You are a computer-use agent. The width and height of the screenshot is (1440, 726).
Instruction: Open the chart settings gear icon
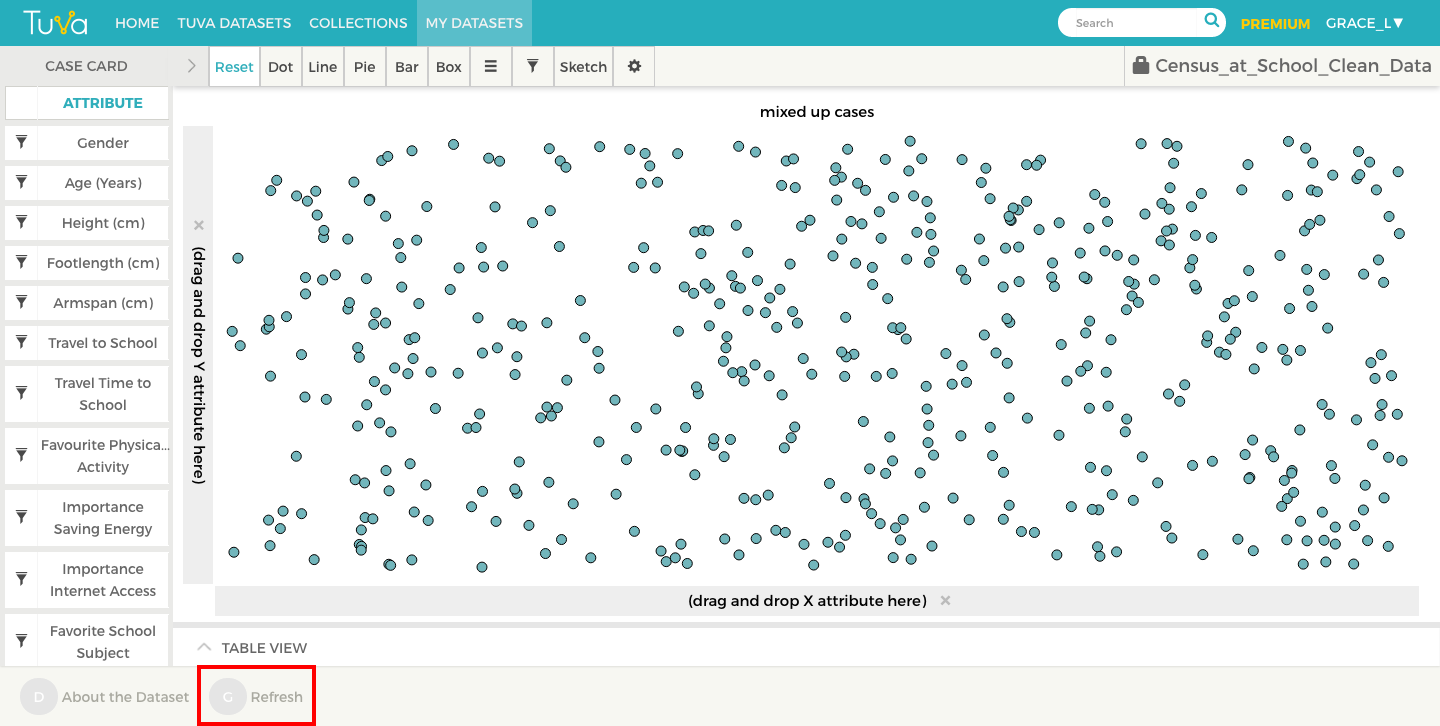pos(633,66)
